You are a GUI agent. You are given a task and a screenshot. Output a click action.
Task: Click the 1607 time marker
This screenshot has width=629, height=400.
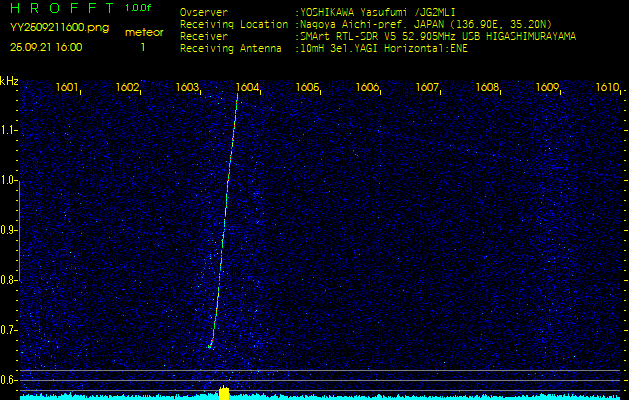click(x=427, y=88)
